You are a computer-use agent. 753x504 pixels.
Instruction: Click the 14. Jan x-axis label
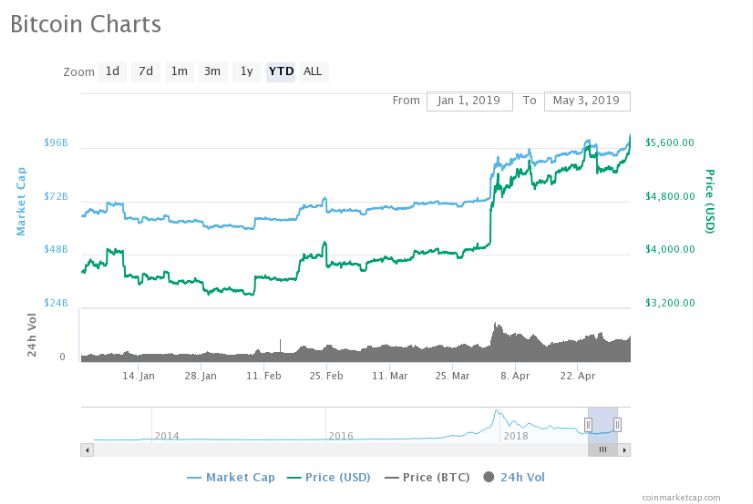(138, 376)
